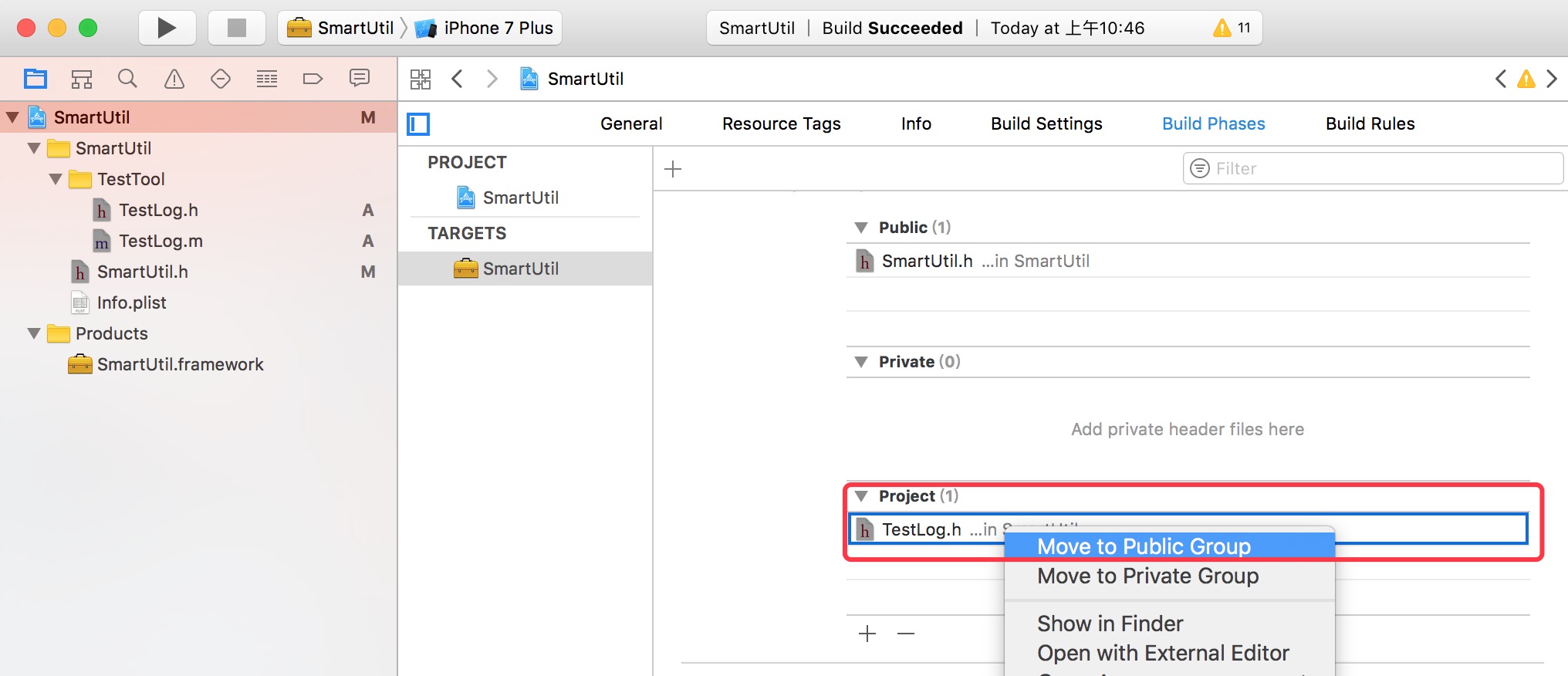Click the minus button under Headers list

point(906,634)
